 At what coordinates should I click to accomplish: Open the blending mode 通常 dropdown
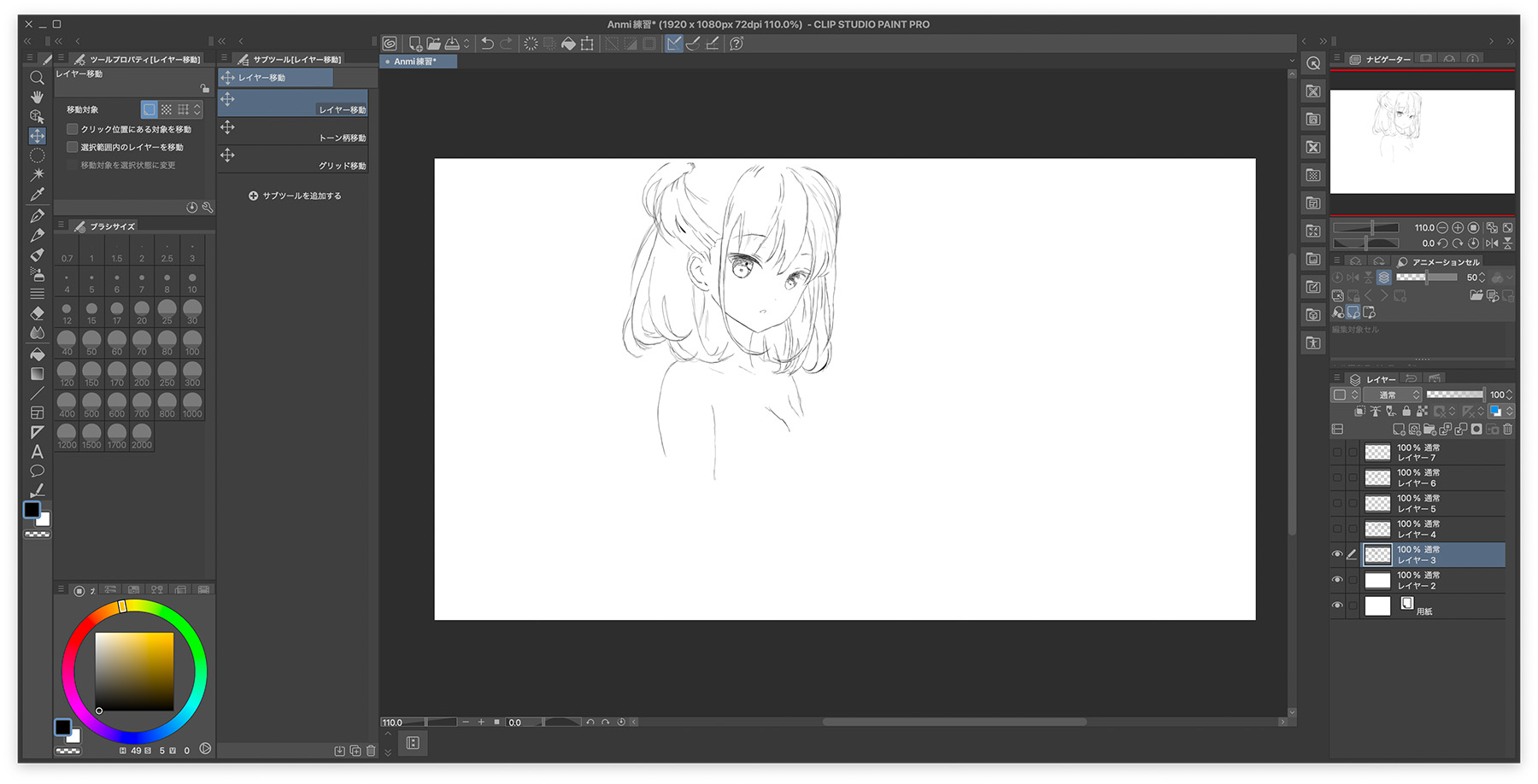coord(1393,395)
